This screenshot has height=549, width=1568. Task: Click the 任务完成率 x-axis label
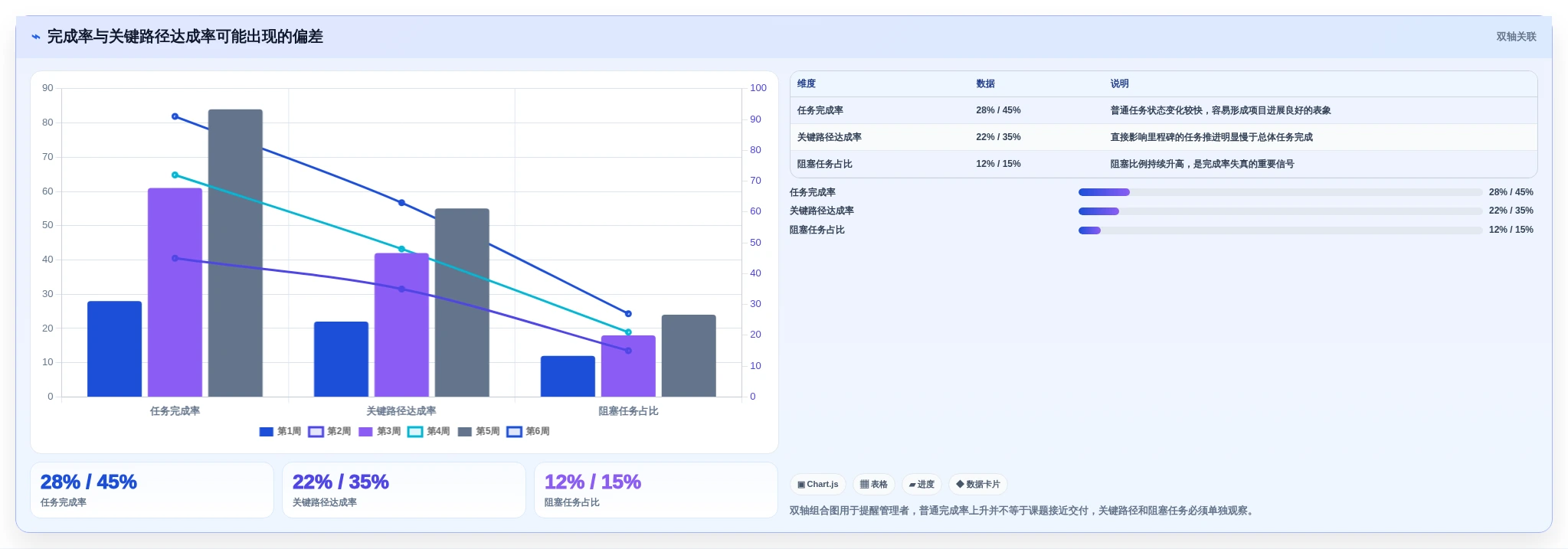(175, 411)
